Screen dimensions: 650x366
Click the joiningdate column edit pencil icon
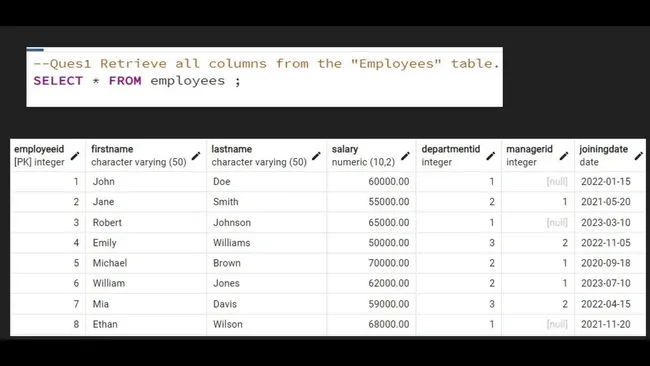(x=639, y=156)
